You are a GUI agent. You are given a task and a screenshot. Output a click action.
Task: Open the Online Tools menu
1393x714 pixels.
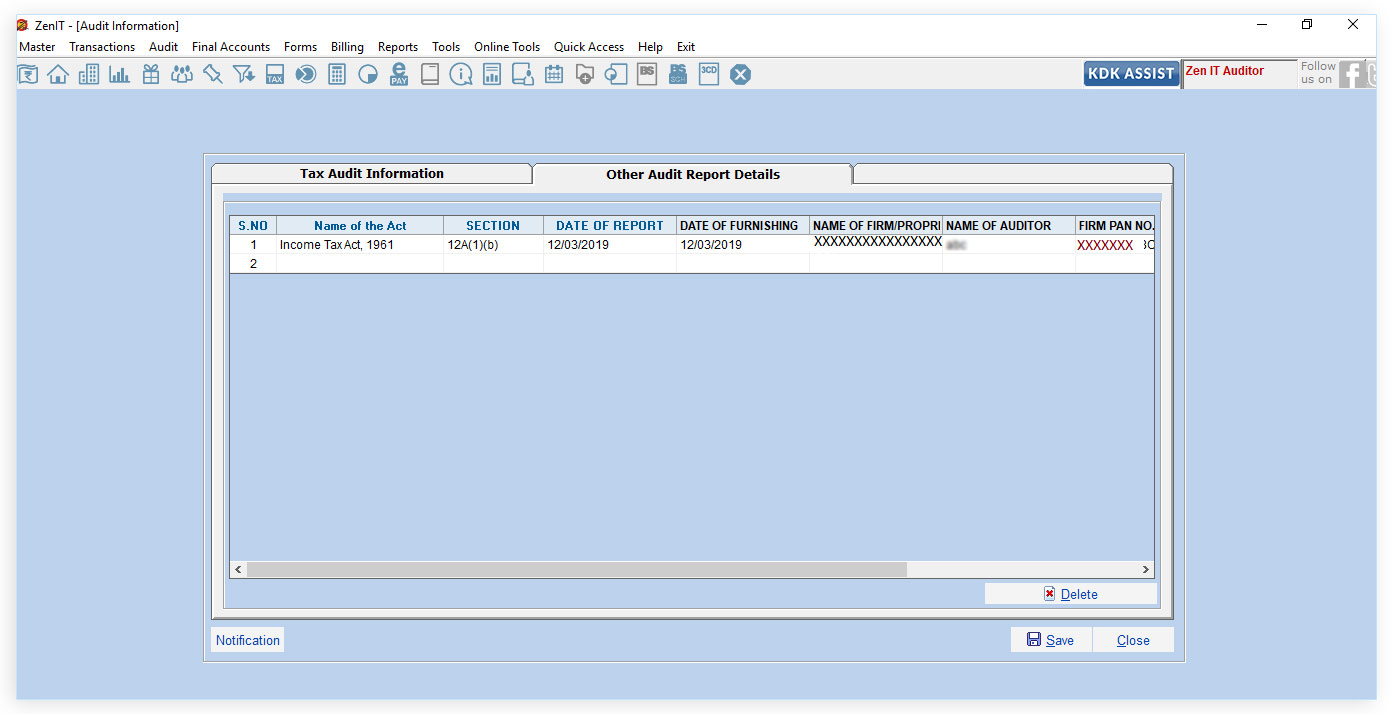[x=506, y=47]
